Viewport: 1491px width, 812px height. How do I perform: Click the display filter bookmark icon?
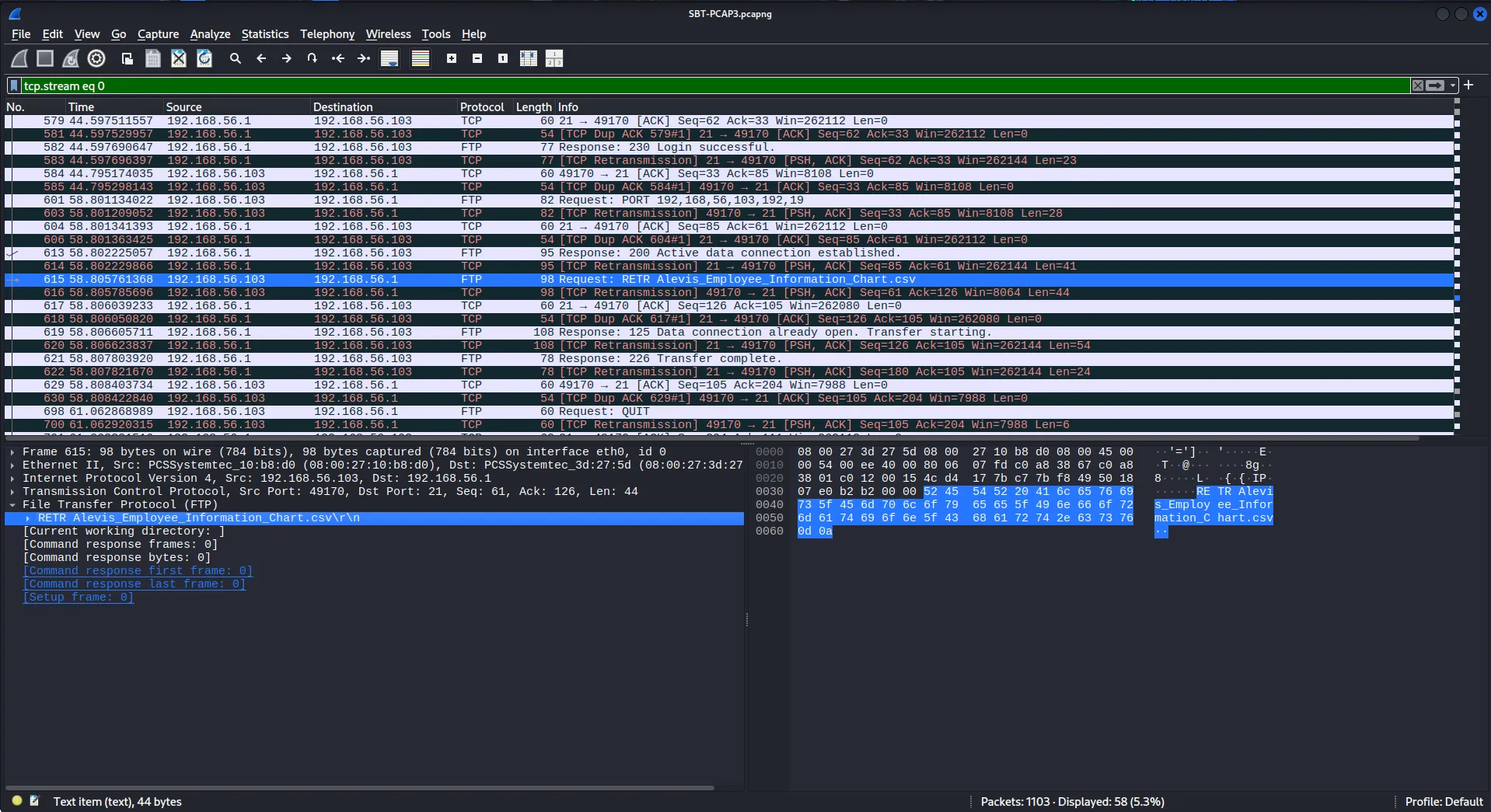[14, 85]
